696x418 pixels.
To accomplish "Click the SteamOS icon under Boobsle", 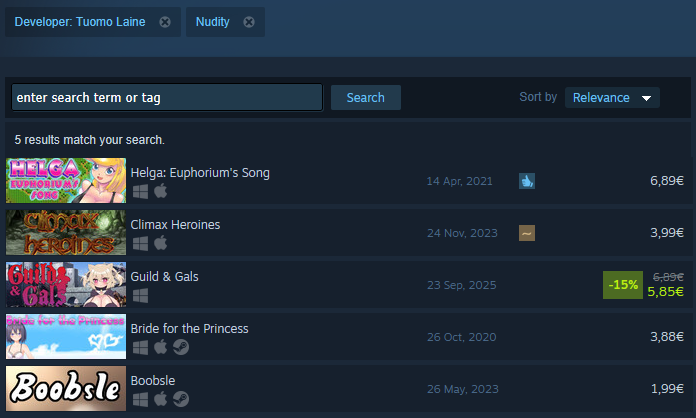I will (181, 399).
